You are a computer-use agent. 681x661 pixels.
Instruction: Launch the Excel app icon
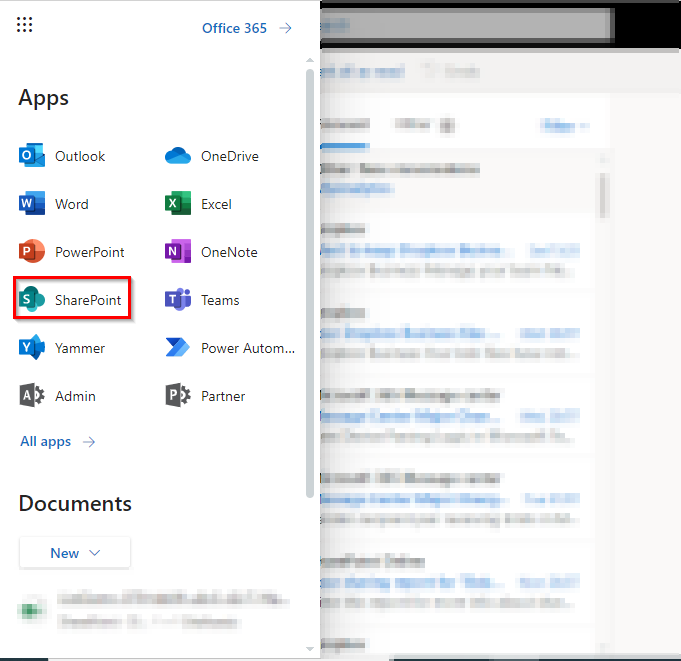coord(178,203)
